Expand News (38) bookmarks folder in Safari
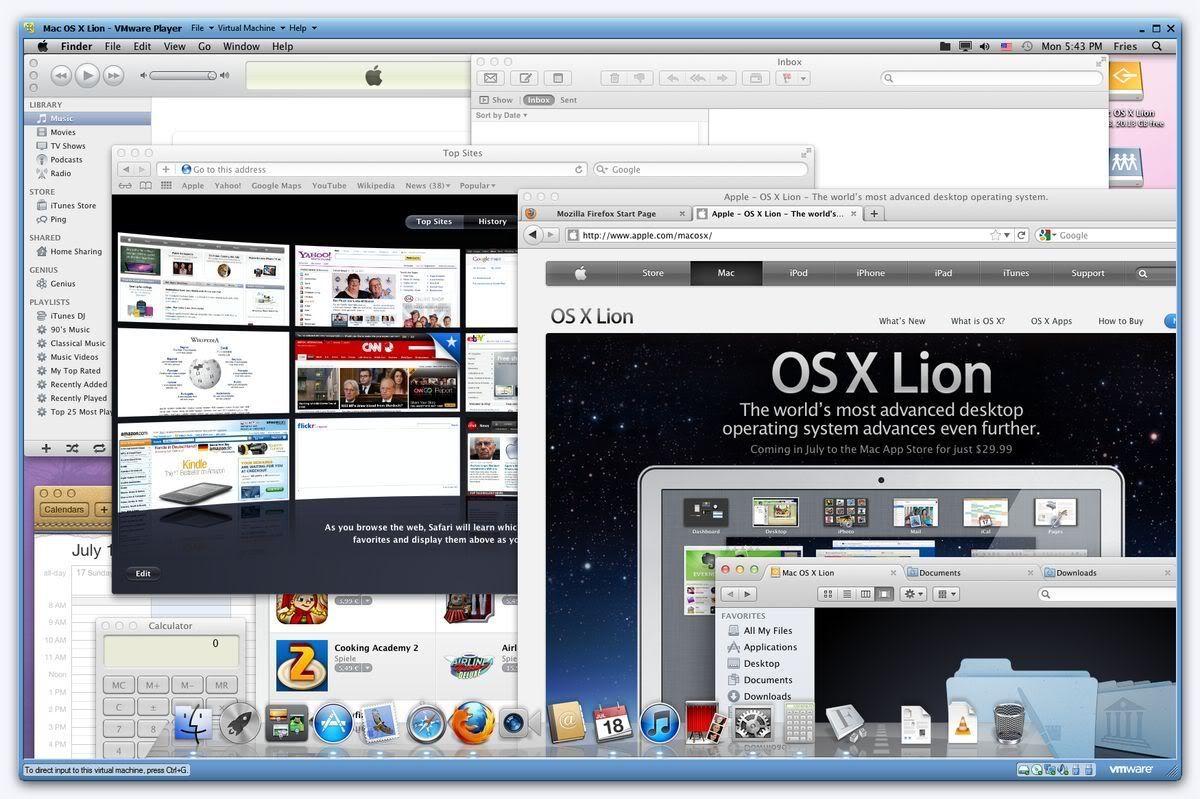This screenshot has width=1200, height=799. [x=428, y=186]
